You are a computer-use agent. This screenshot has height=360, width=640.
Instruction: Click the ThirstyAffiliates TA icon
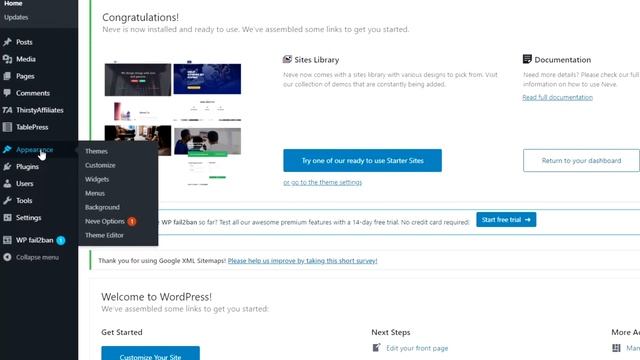pos(7,110)
